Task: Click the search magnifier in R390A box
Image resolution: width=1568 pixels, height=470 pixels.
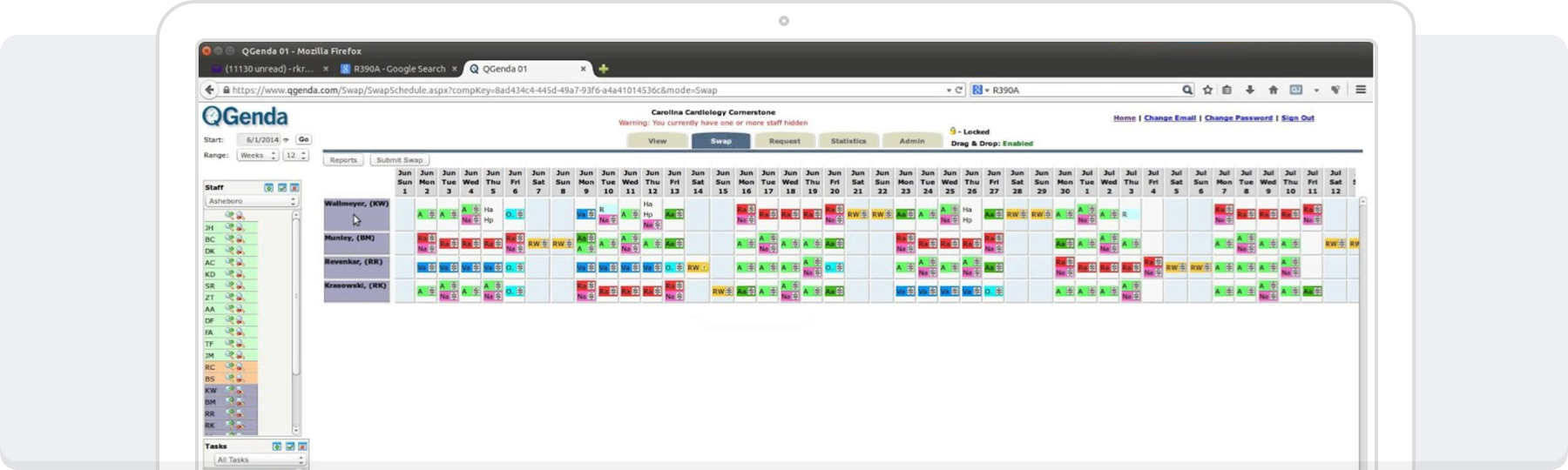Action: pyautogui.click(x=1187, y=90)
